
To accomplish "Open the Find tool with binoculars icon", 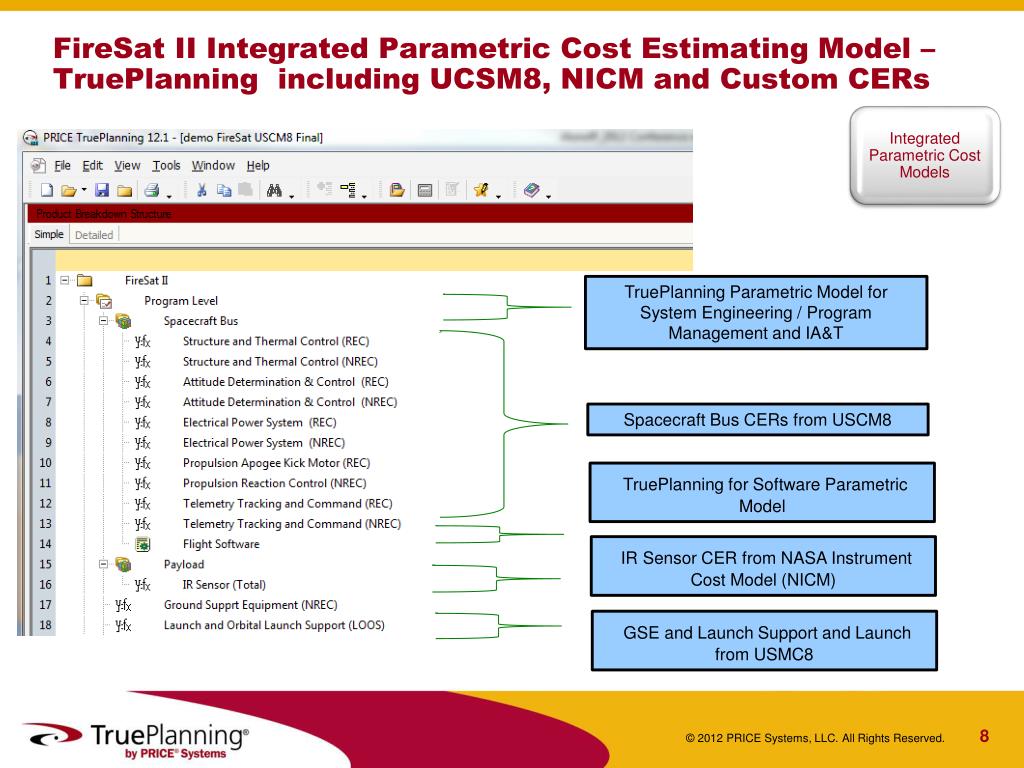I will coord(276,190).
